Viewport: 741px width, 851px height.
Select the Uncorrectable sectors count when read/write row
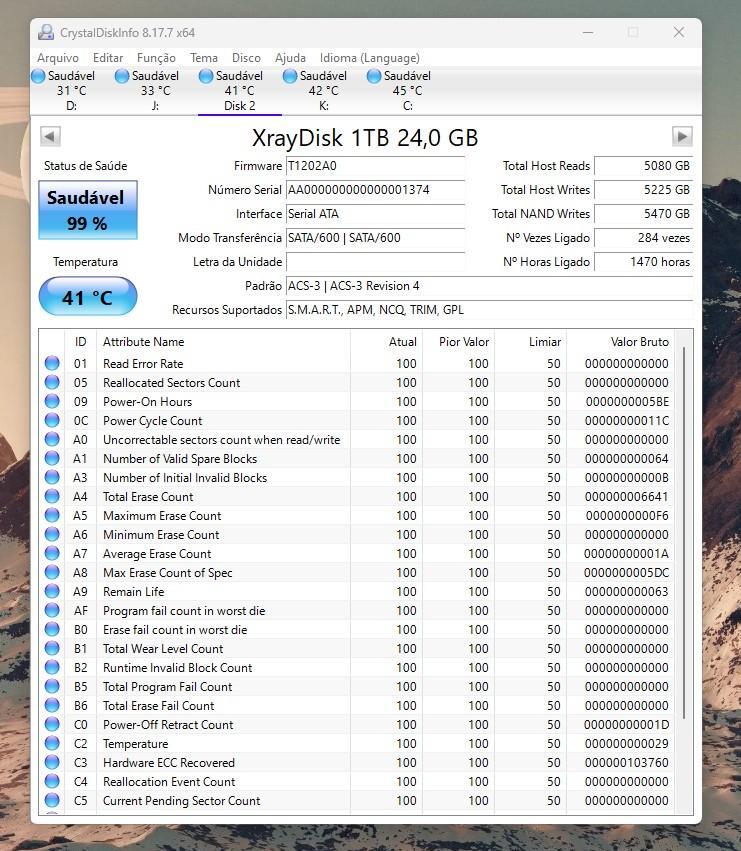click(358, 440)
